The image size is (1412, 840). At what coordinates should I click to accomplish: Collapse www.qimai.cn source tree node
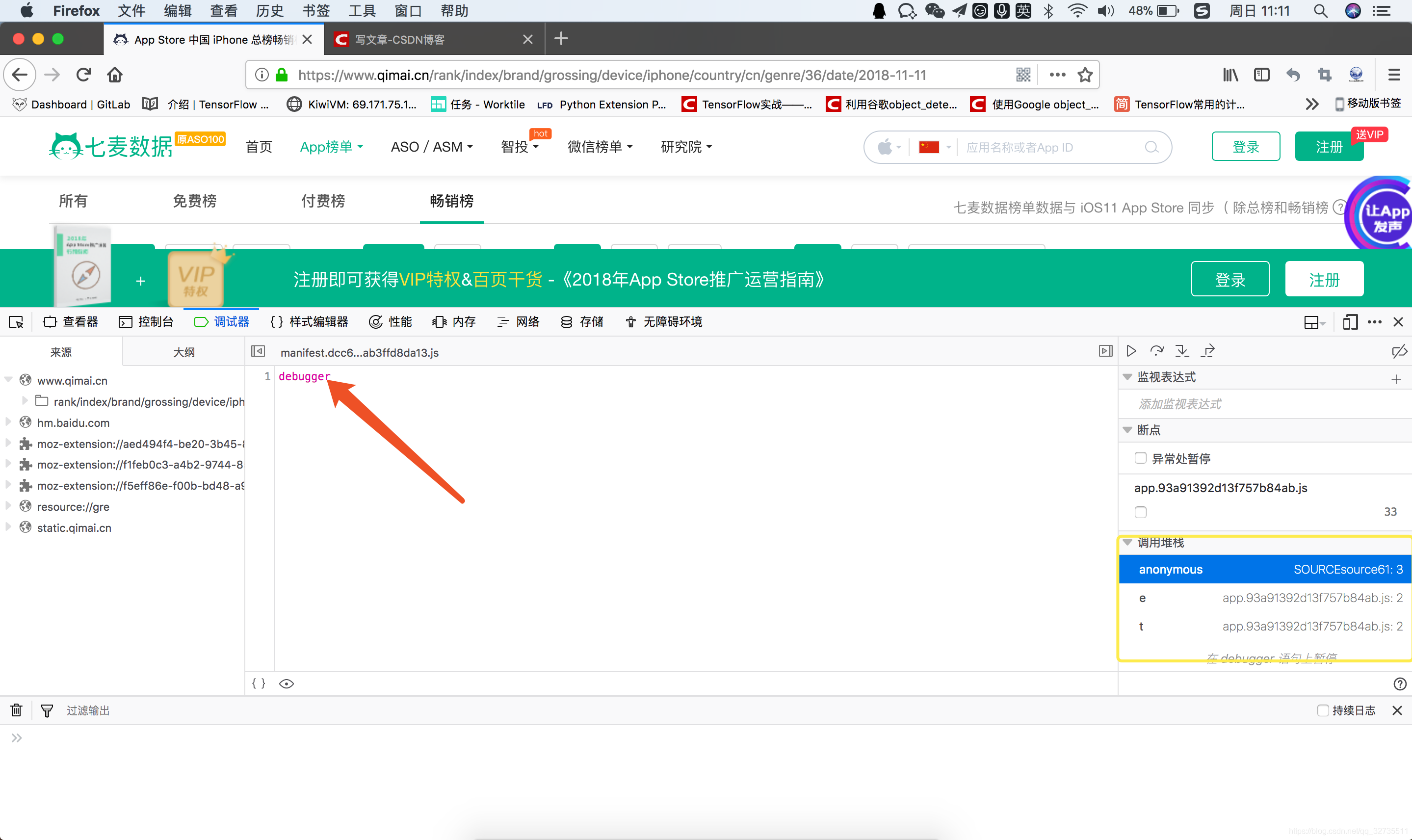(x=8, y=379)
